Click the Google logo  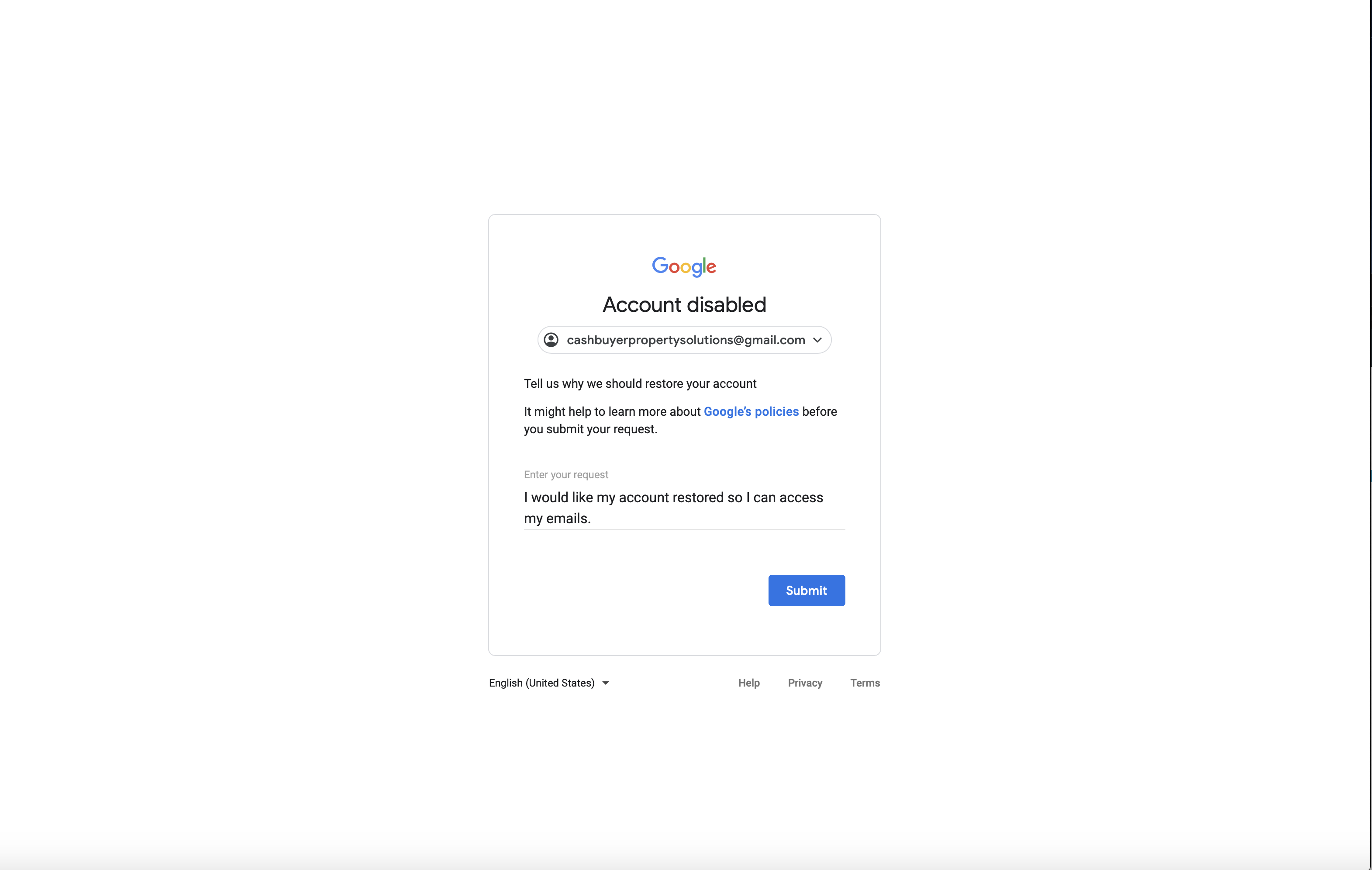pyautogui.click(x=684, y=266)
